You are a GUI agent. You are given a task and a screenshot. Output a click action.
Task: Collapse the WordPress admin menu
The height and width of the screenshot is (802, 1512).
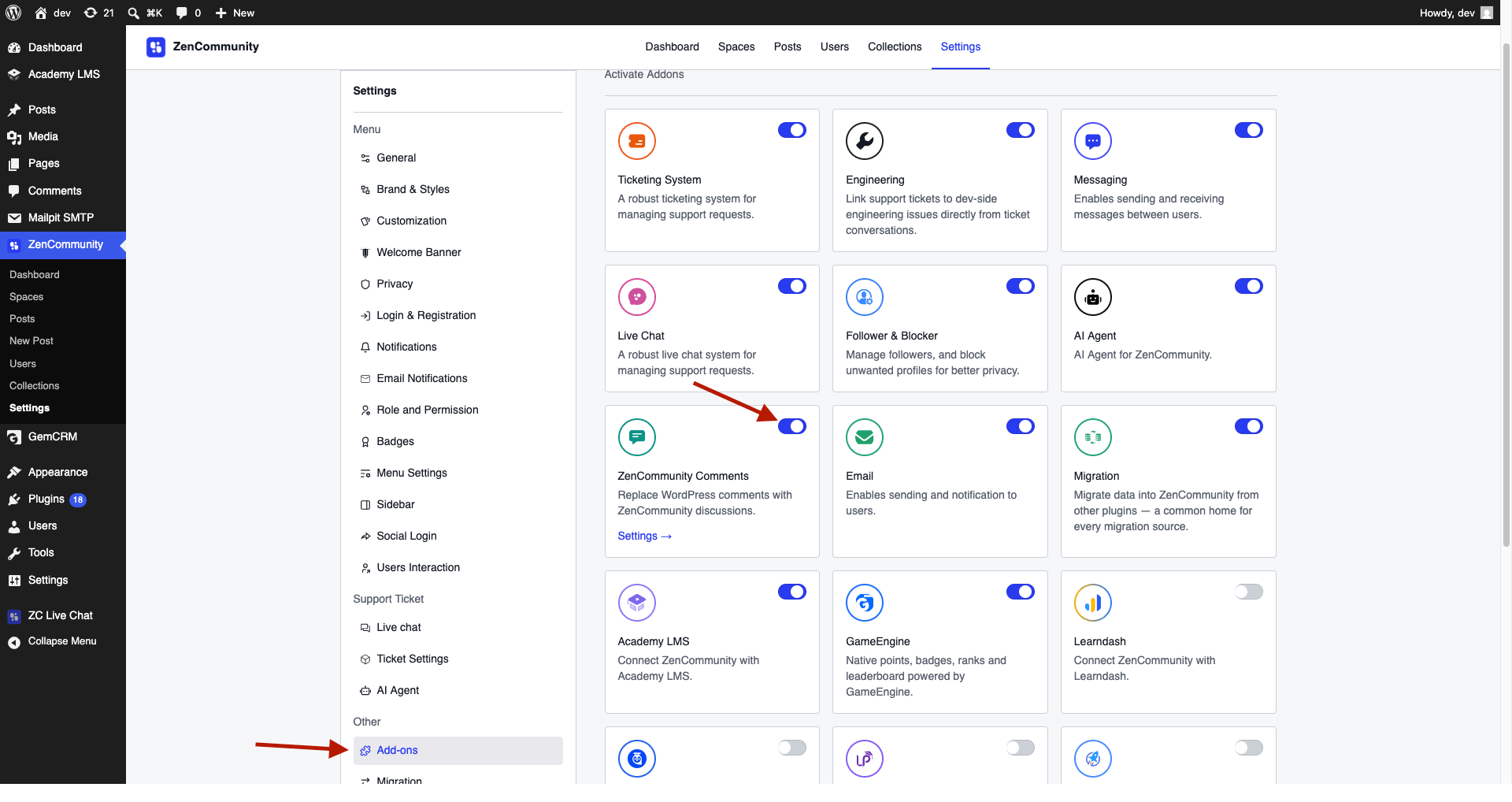(x=63, y=641)
